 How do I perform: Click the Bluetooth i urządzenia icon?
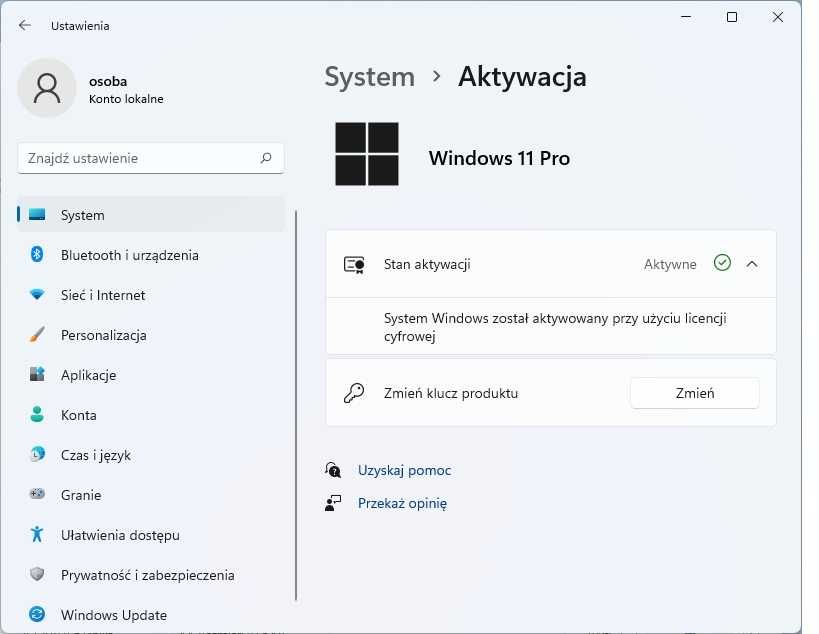(x=37, y=255)
